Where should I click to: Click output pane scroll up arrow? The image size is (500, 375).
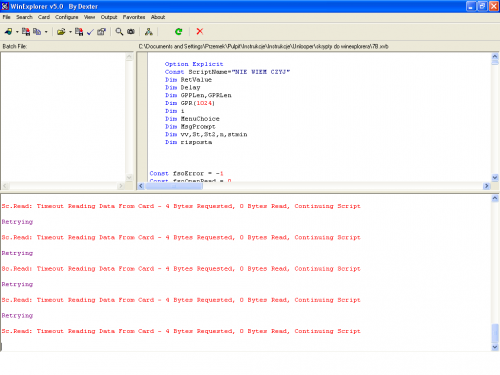(x=495, y=198)
